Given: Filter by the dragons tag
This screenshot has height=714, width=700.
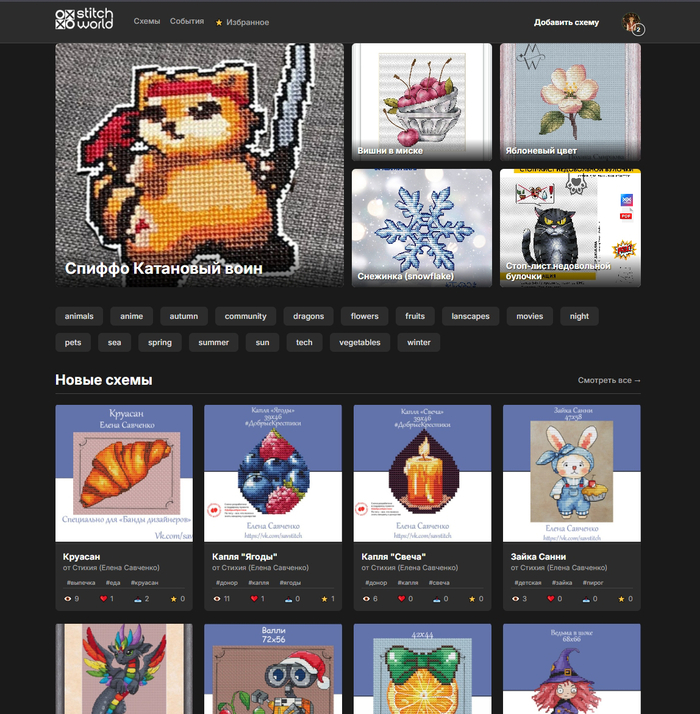Looking at the screenshot, I should tap(309, 316).
